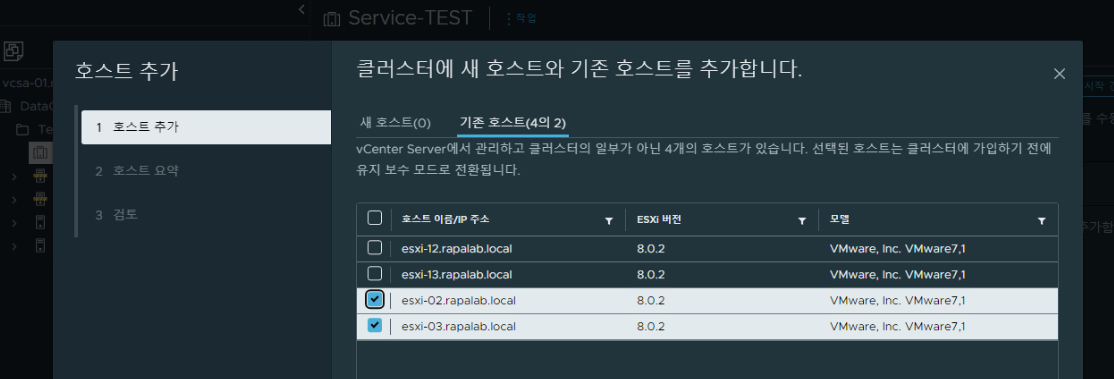Click the Service-TEST cluster icon in header
1114x379 pixels.
[332, 19]
